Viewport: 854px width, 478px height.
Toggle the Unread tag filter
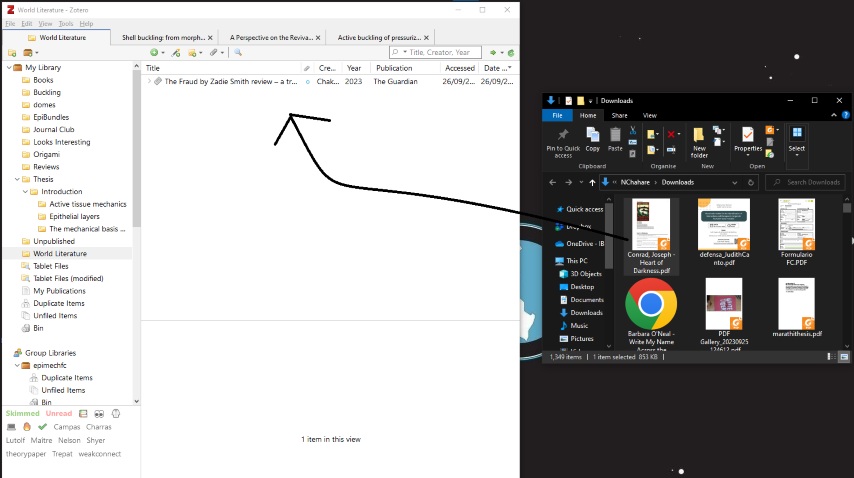point(58,413)
